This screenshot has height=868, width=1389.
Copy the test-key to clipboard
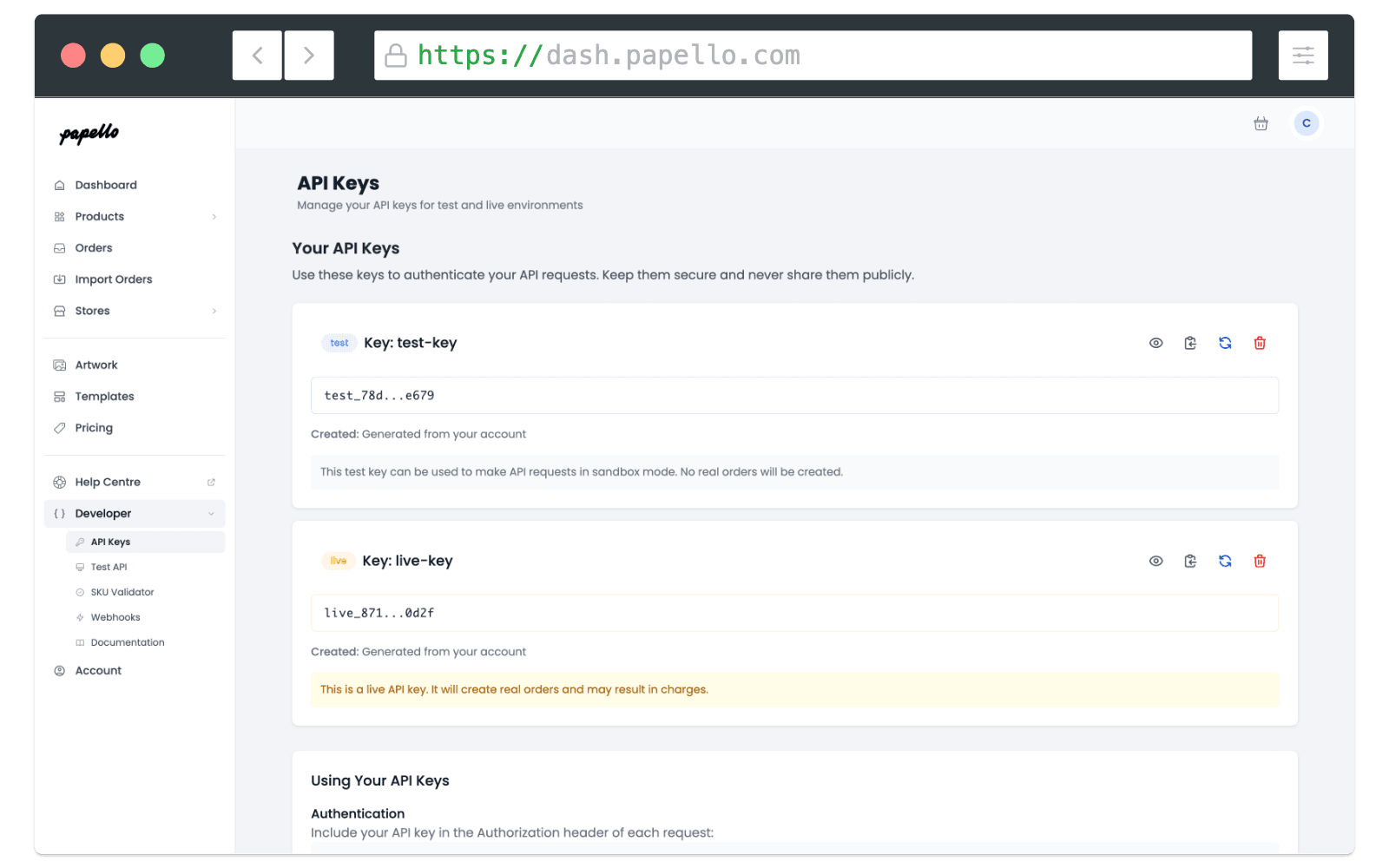click(x=1190, y=343)
